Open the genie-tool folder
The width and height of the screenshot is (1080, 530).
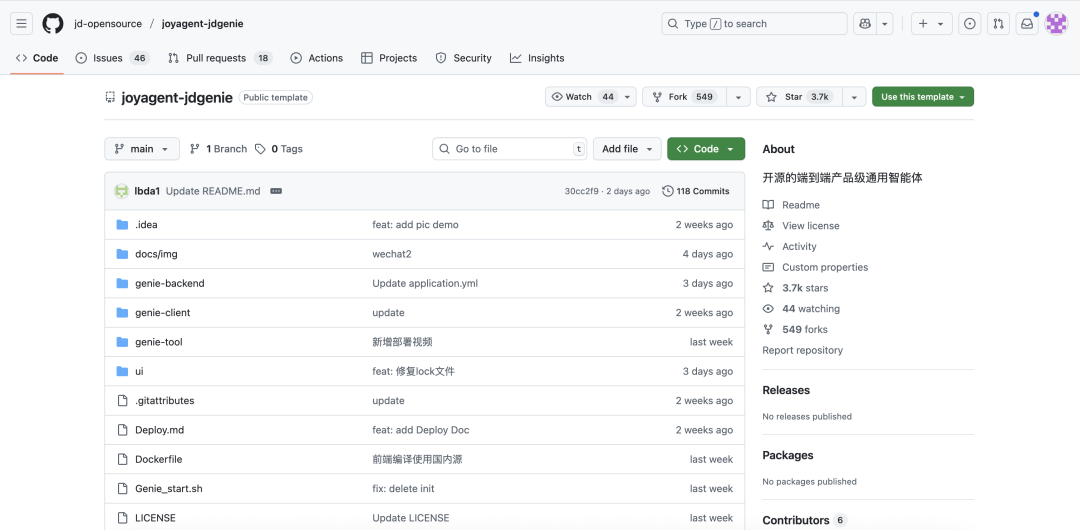pos(158,342)
